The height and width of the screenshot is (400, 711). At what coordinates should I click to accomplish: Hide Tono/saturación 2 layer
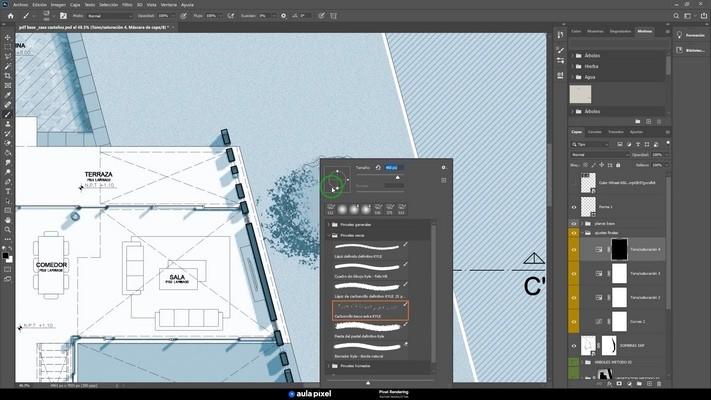pos(574,298)
